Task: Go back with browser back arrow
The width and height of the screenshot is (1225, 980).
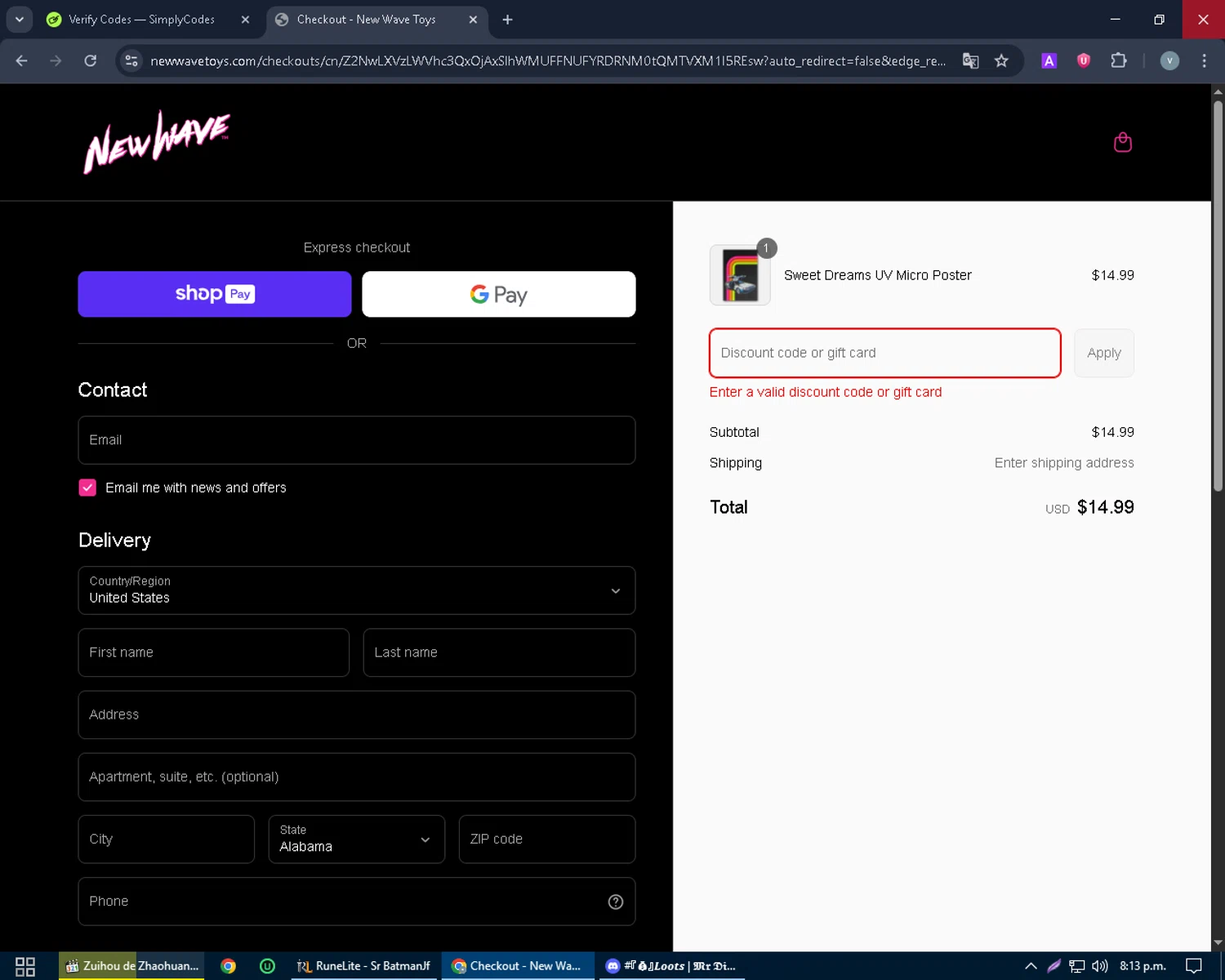Action: pos(22,60)
